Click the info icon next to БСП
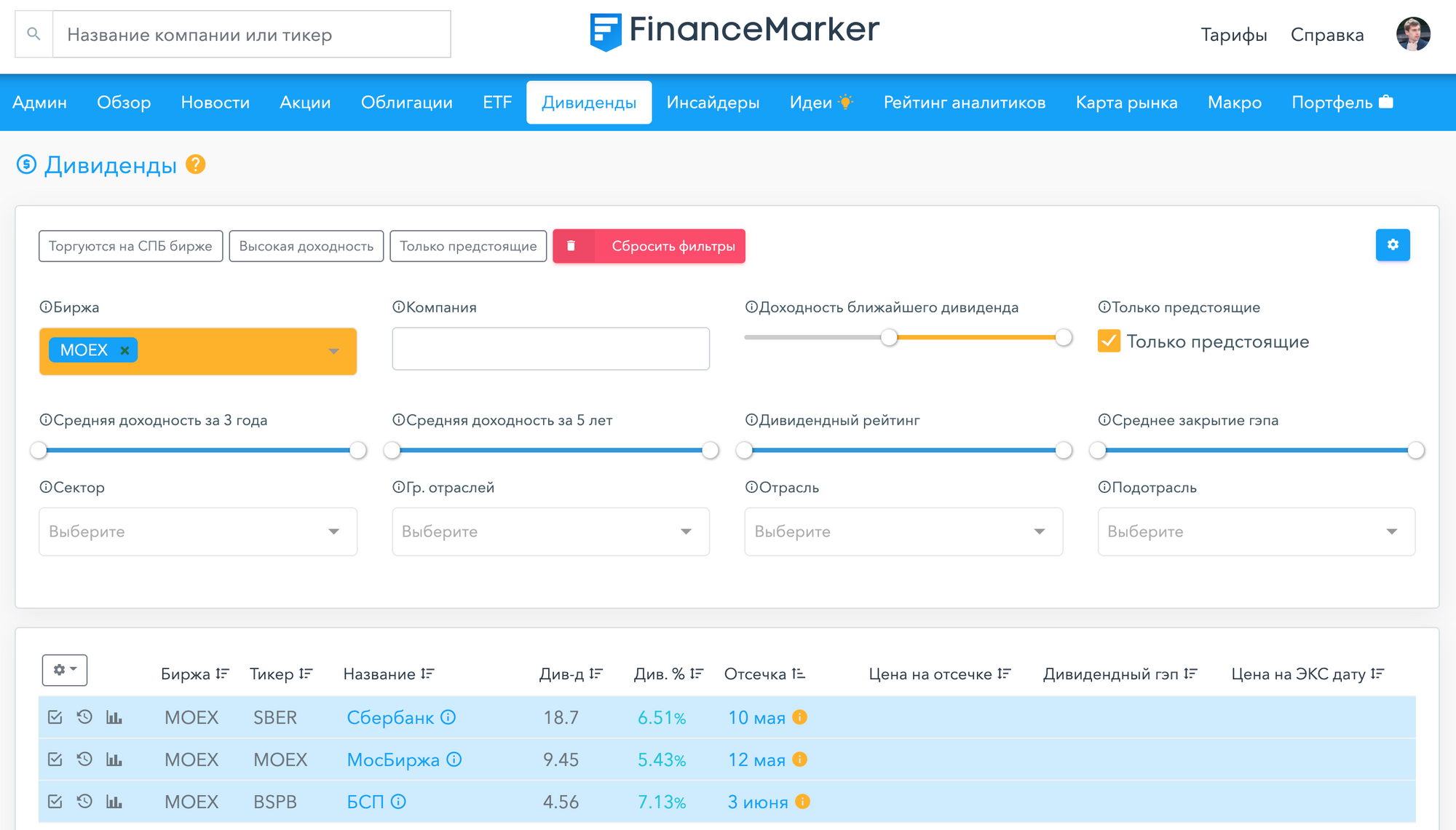The height and width of the screenshot is (830, 1456). tap(398, 802)
